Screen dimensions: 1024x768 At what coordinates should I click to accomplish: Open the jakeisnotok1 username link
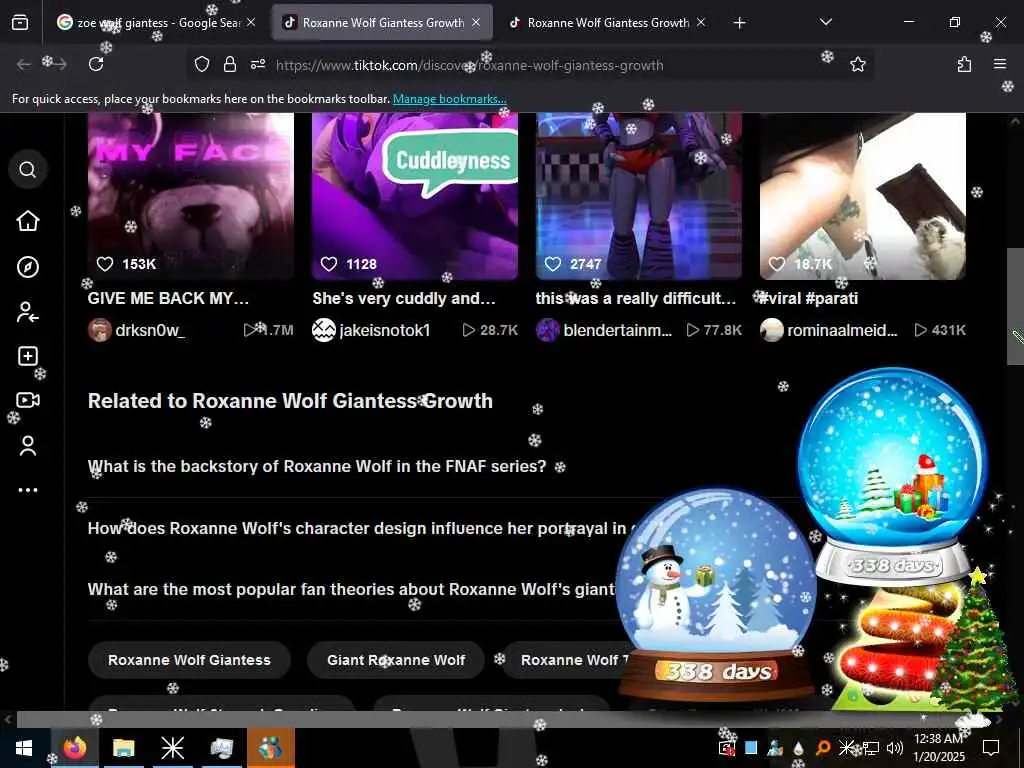(385, 330)
